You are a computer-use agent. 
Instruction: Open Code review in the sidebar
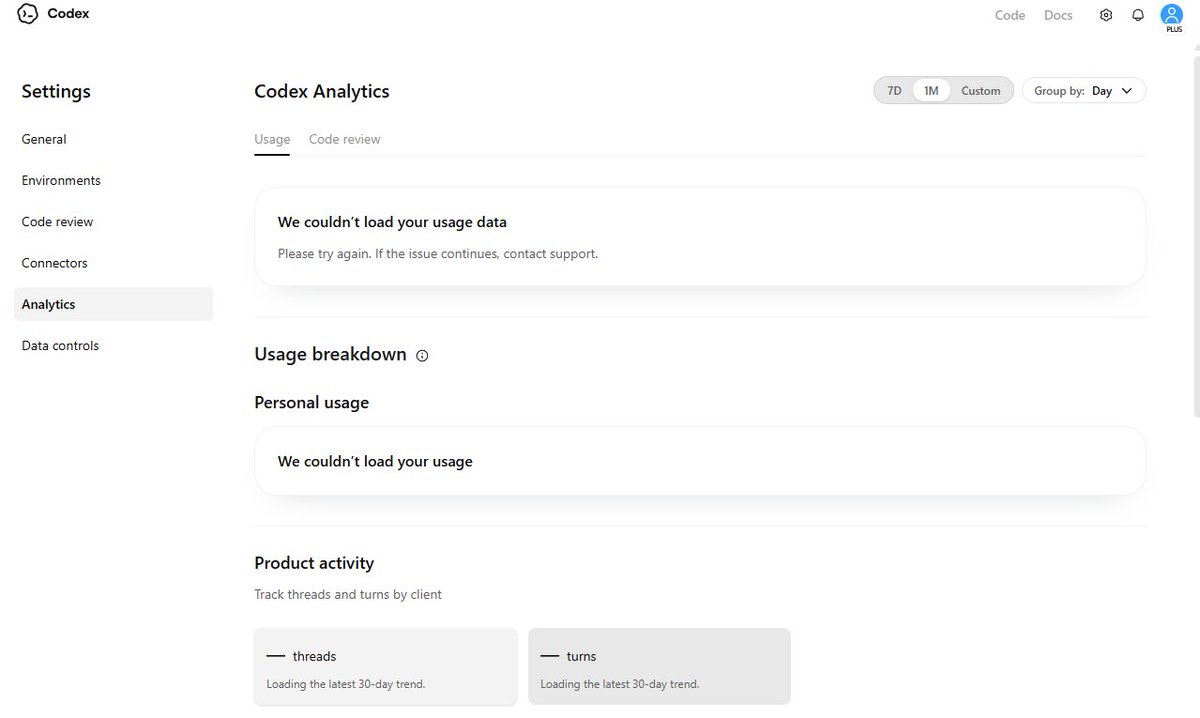[x=113, y=222]
